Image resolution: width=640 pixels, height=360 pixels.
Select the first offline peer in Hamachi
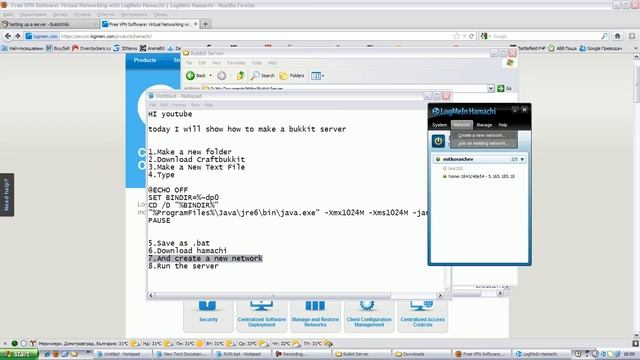[453, 169]
